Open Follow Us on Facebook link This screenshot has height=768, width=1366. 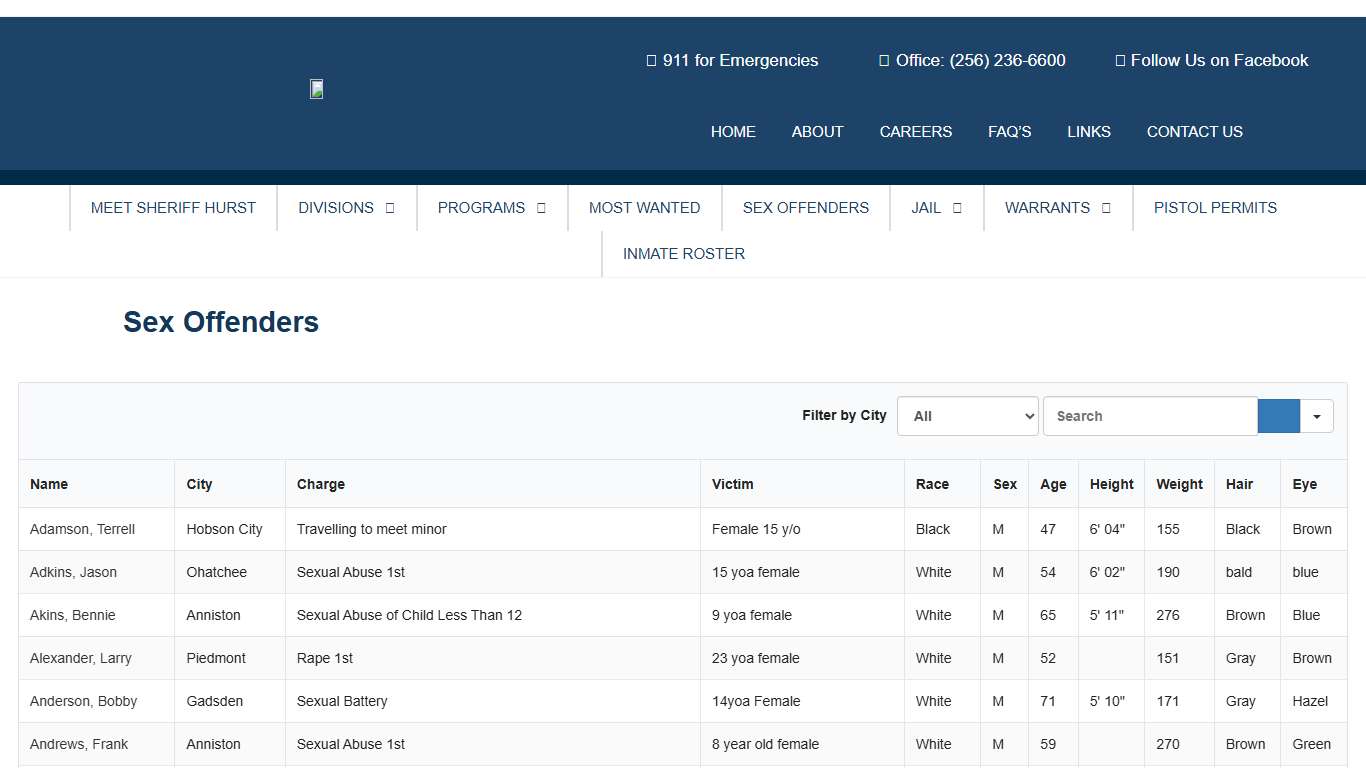point(1211,60)
